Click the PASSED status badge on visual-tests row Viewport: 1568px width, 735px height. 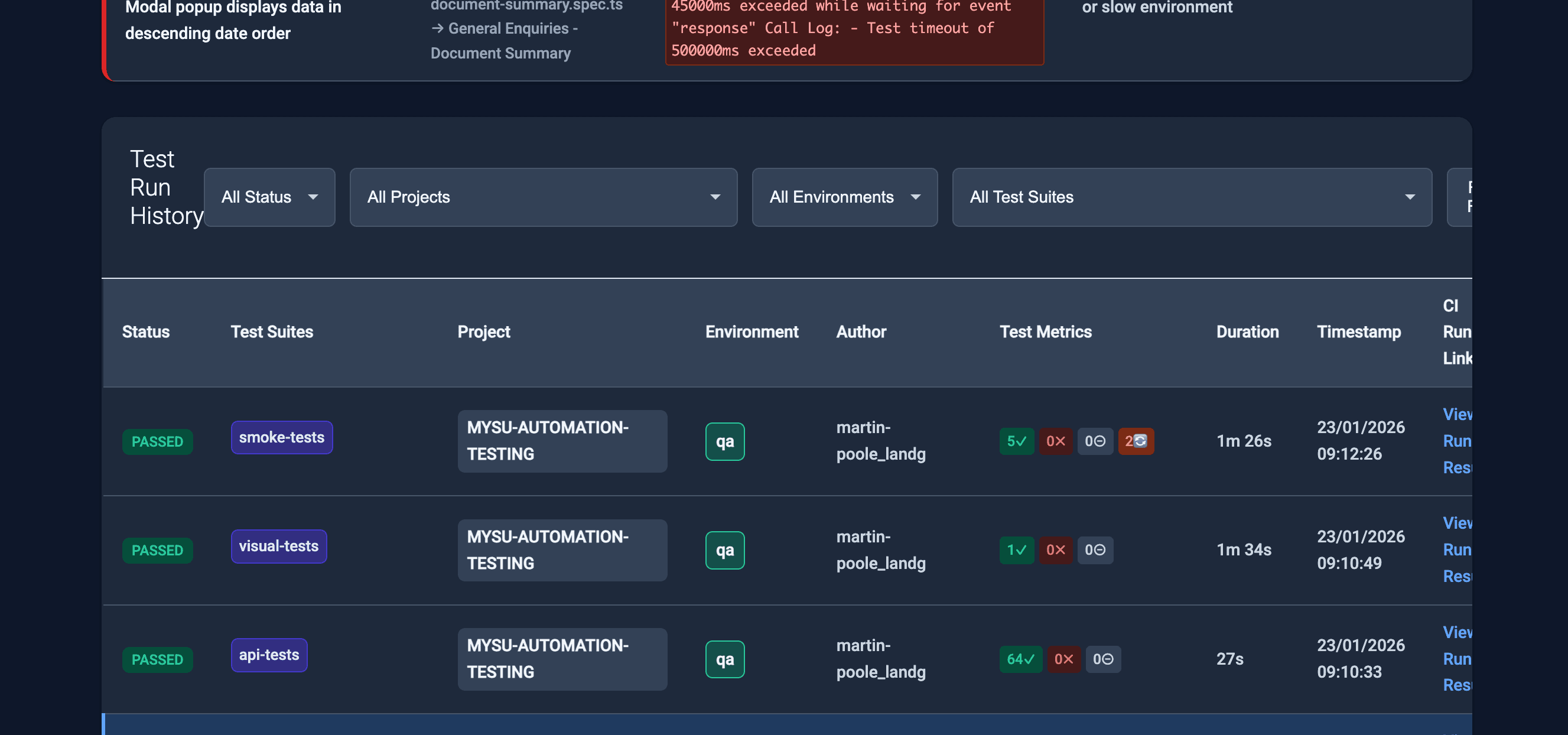tap(158, 550)
